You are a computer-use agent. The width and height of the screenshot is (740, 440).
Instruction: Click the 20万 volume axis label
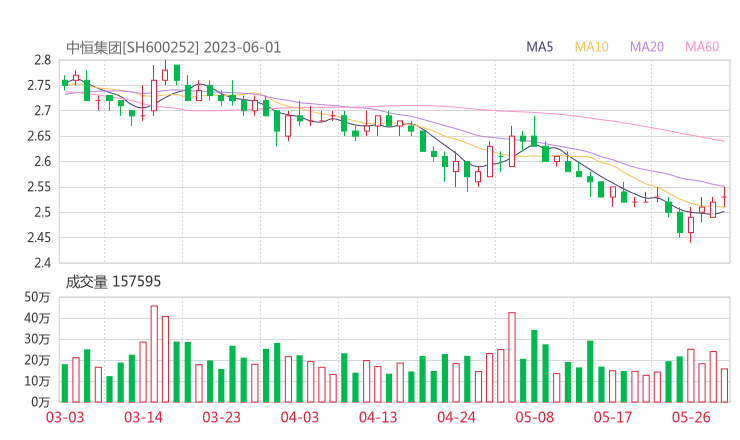pyautogui.click(x=37, y=360)
